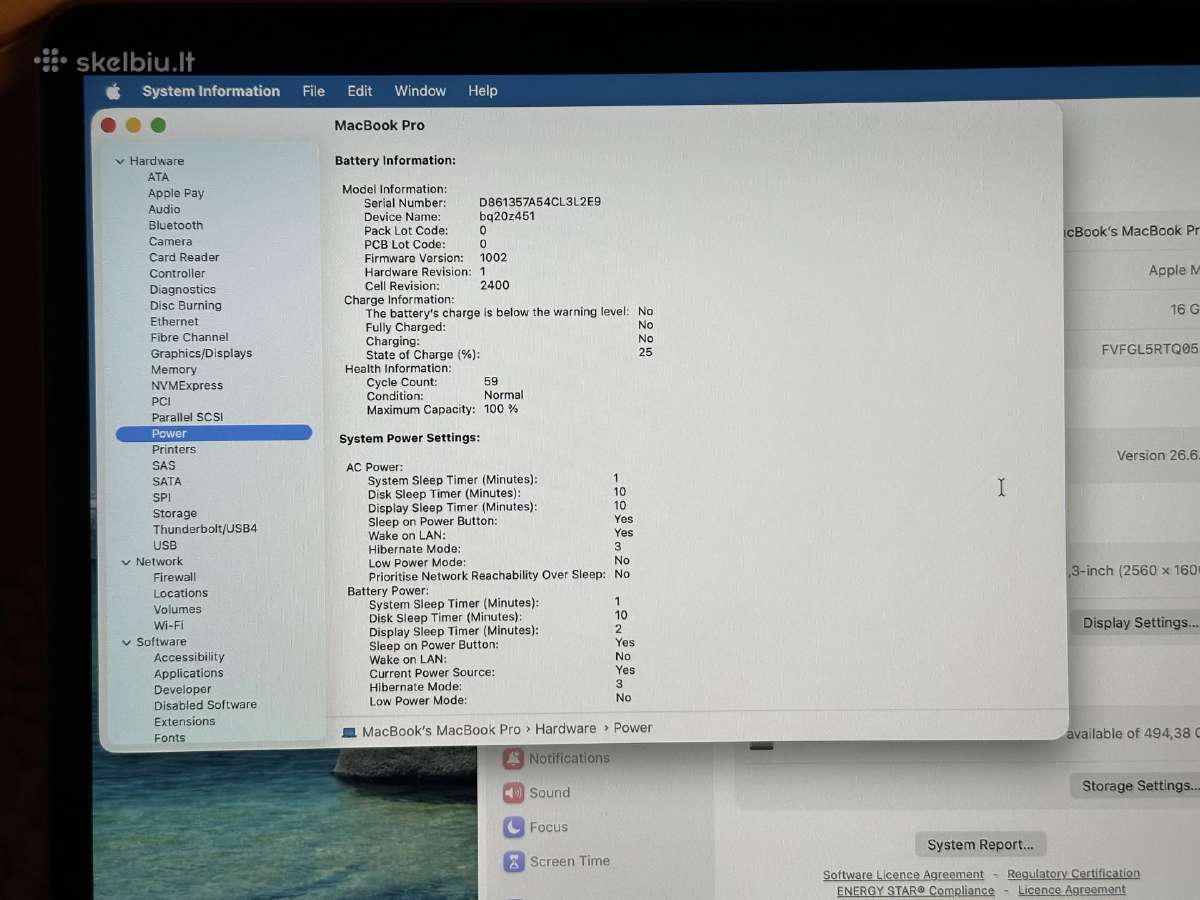1200x900 pixels.
Task: Open the Software Licence Agreement link
Action: tap(903, 875)
